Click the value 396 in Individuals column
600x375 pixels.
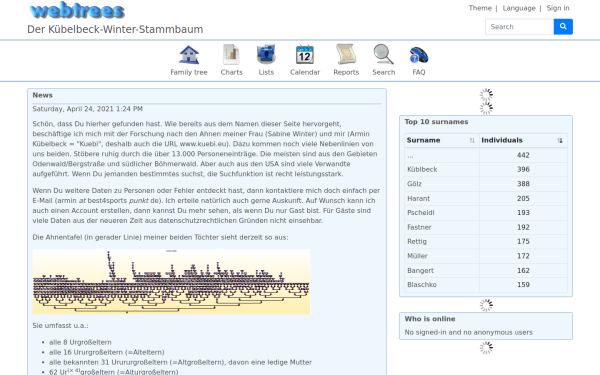(x=523, y=169)
